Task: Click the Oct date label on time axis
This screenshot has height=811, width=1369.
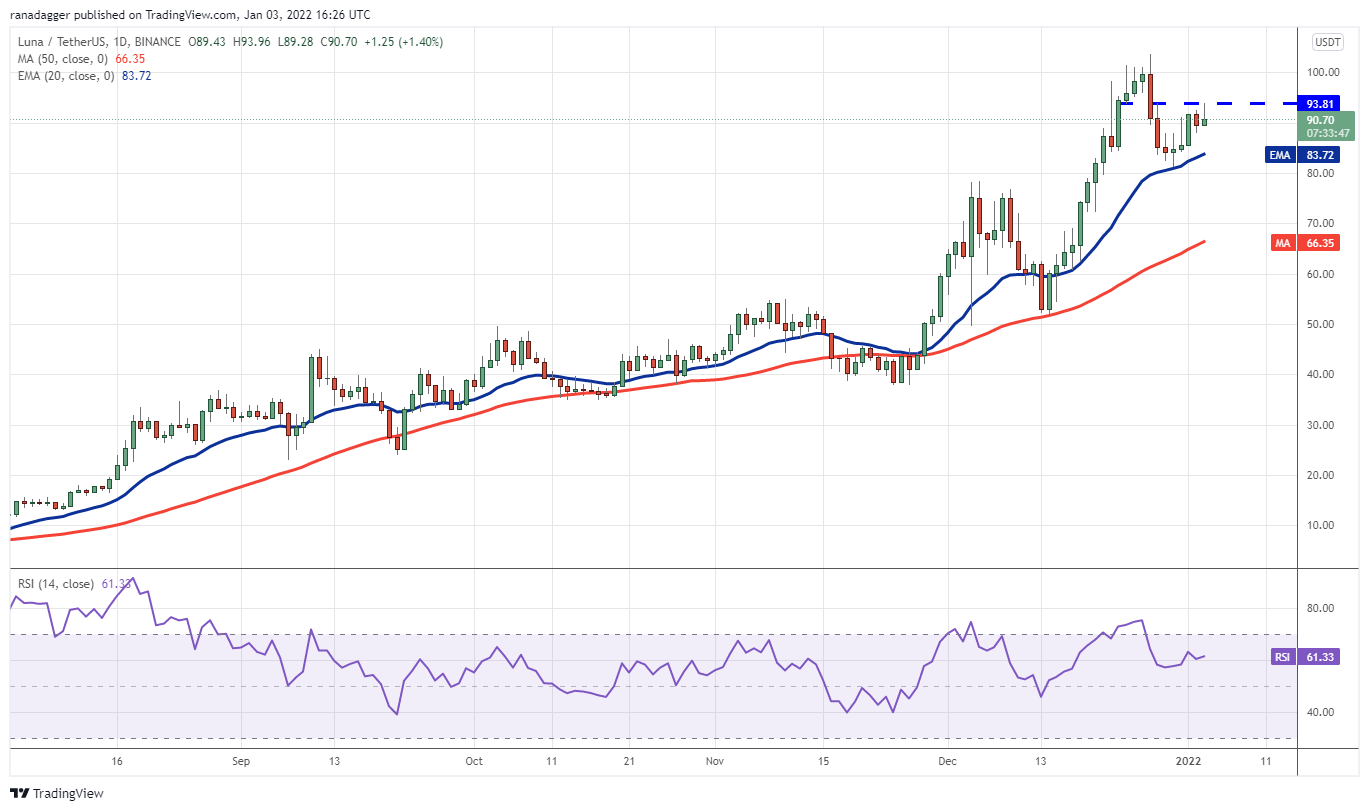Action: click(474, 761)
